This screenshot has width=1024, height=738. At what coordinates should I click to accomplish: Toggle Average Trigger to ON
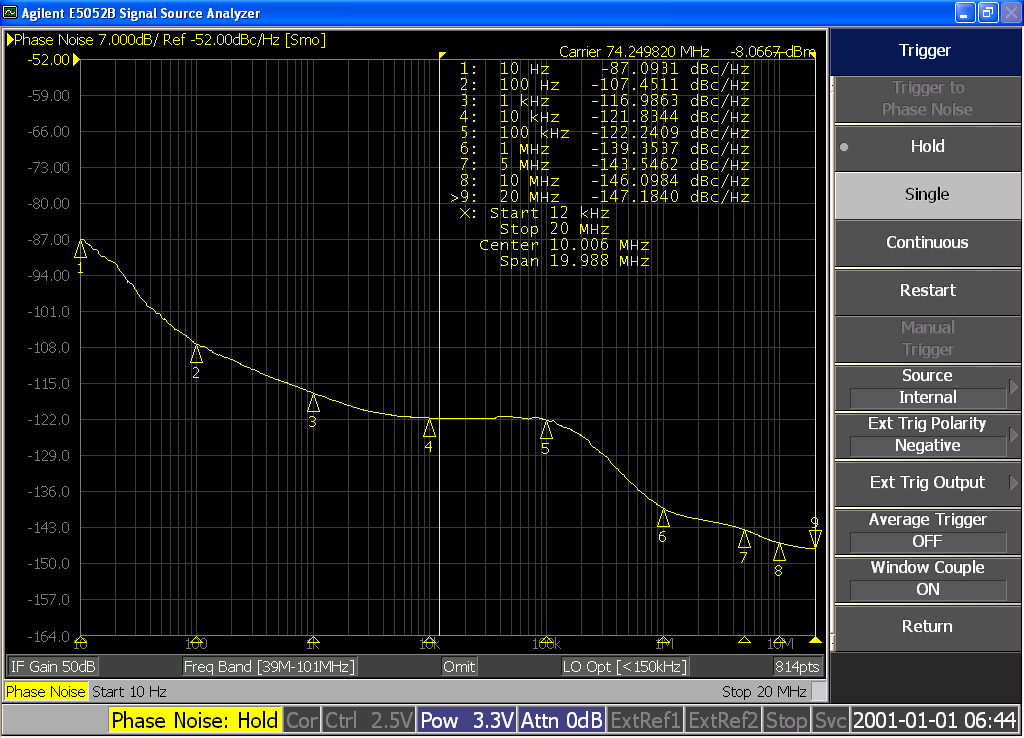(x=926, y=531)
